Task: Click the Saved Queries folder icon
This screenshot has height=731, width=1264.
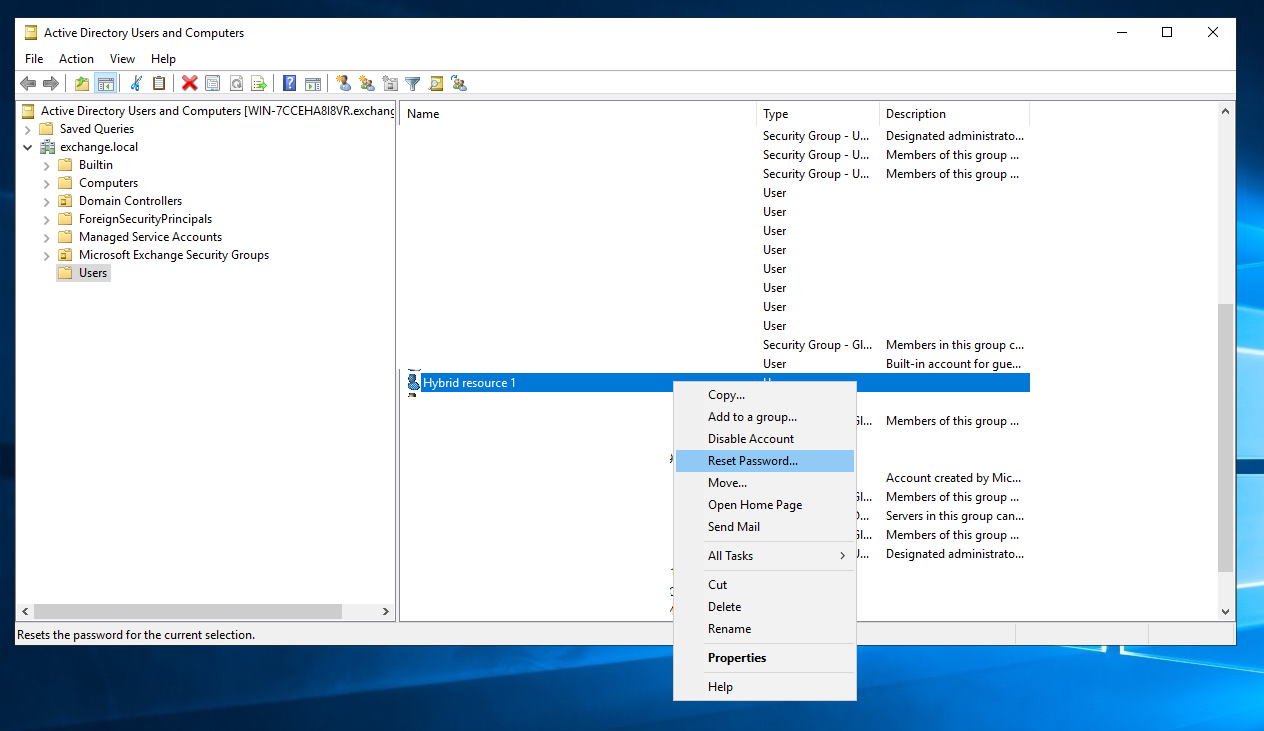Action: 46,129
